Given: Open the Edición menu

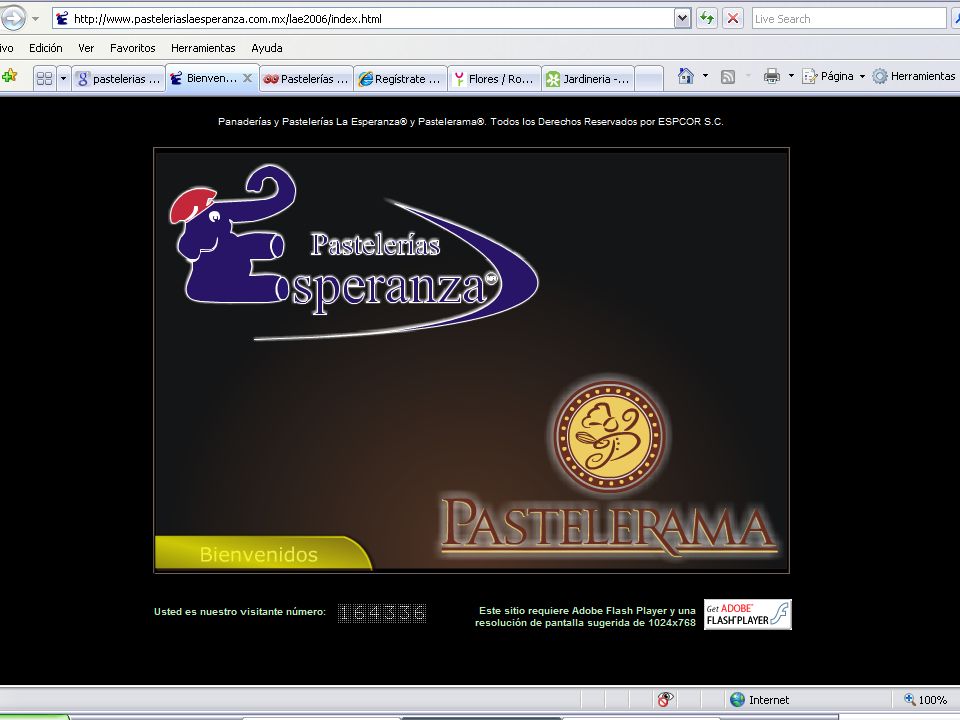Looking at the screenshot, I should 46,48.
